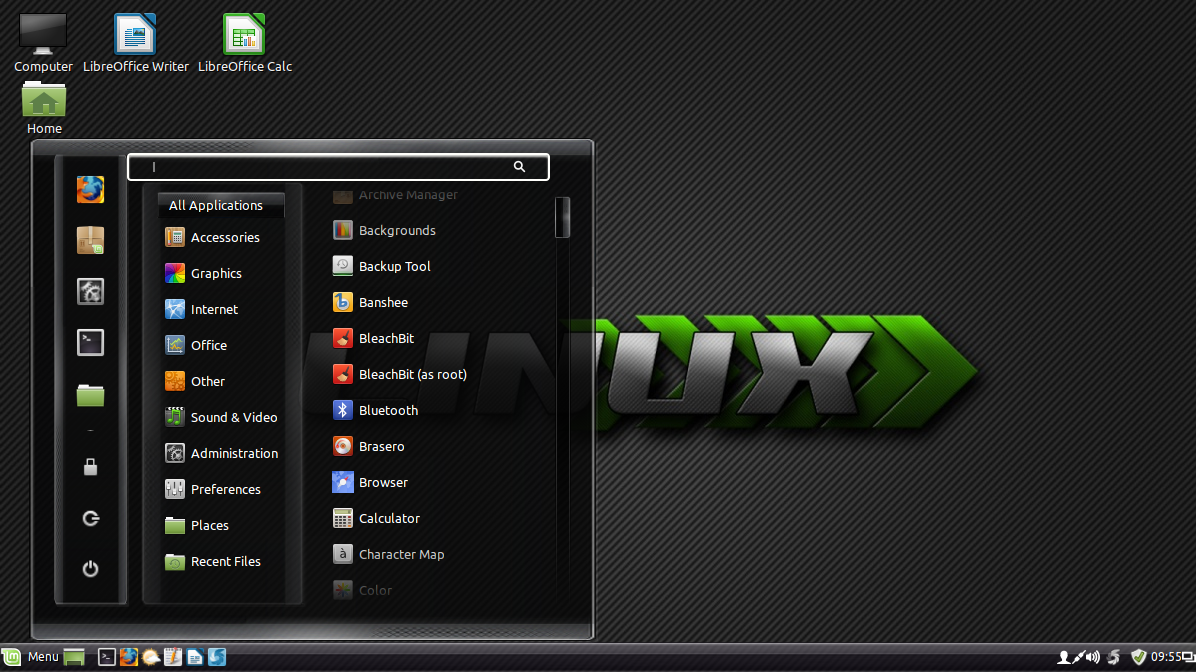Open Computer desktop icon

[43, 43]
